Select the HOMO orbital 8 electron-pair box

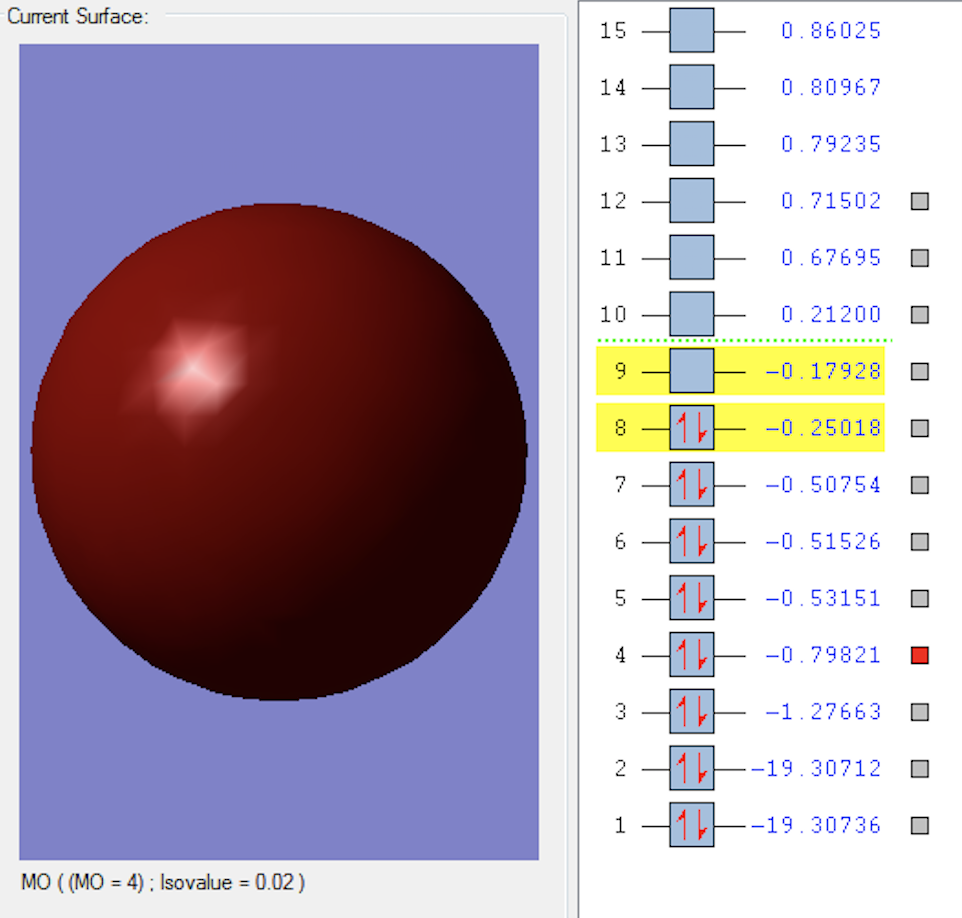(x=691, y=428)
